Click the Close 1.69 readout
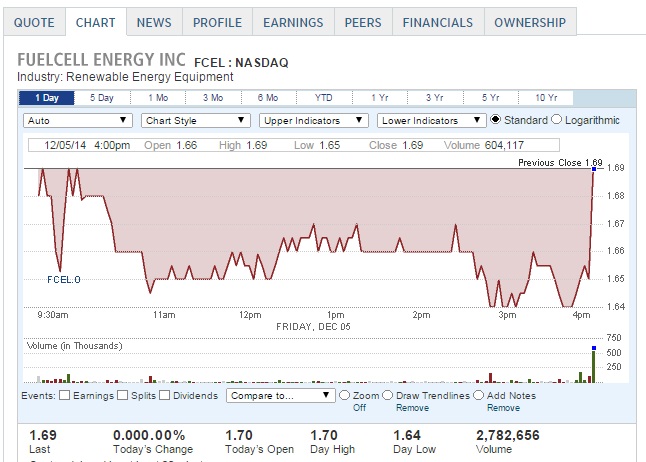The height and width of the screenshot is (462, 646). [396, 145]
